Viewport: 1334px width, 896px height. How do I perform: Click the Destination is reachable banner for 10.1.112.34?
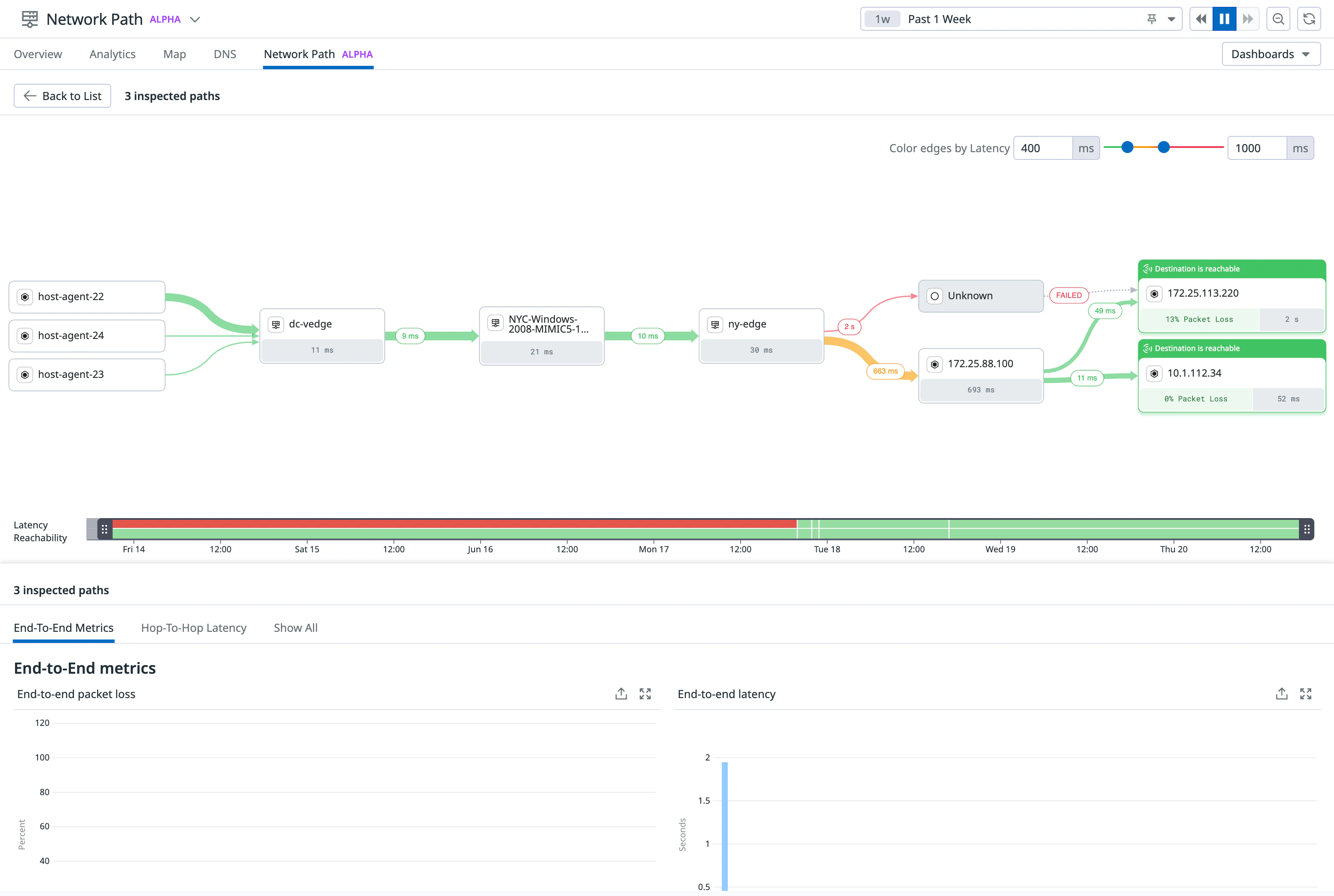[x=1232, y=348]
